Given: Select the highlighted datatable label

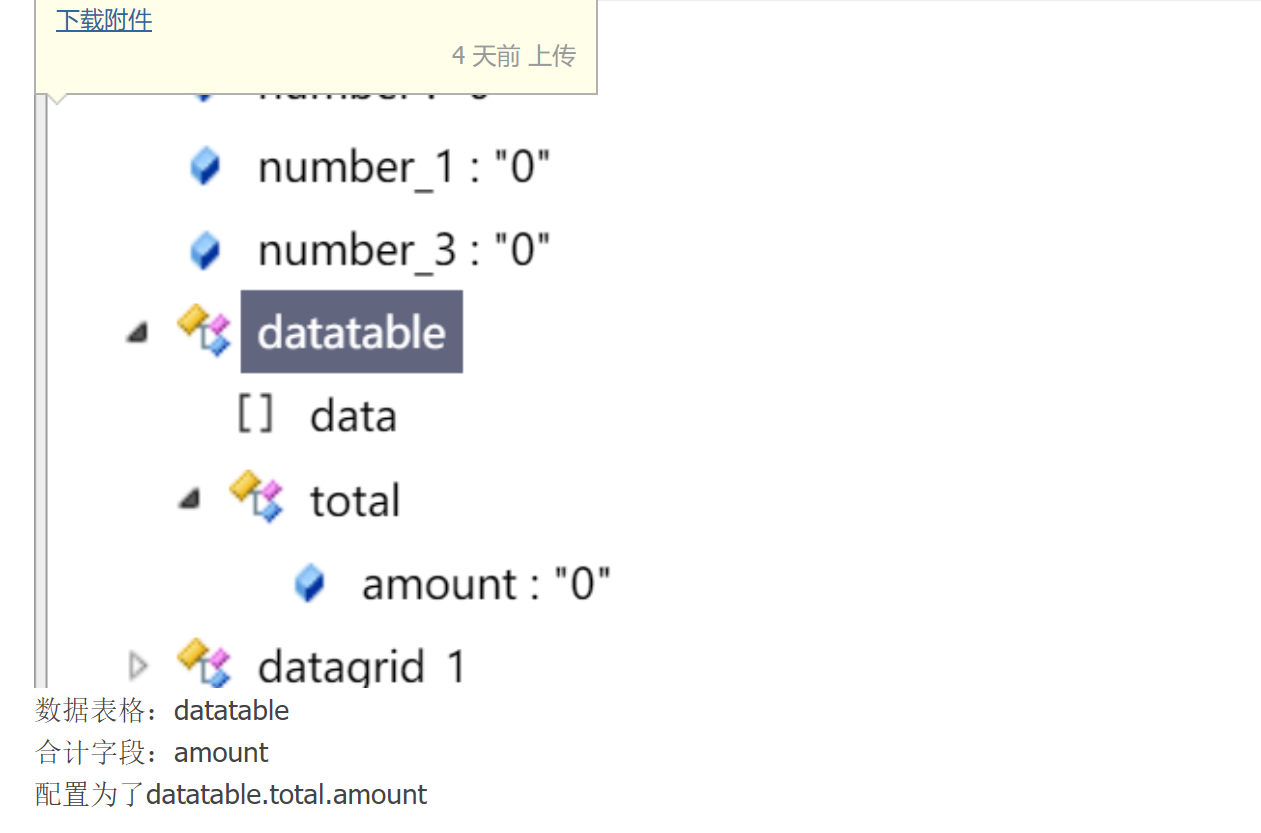Looking at the screenshot, I should pos(351,332).
